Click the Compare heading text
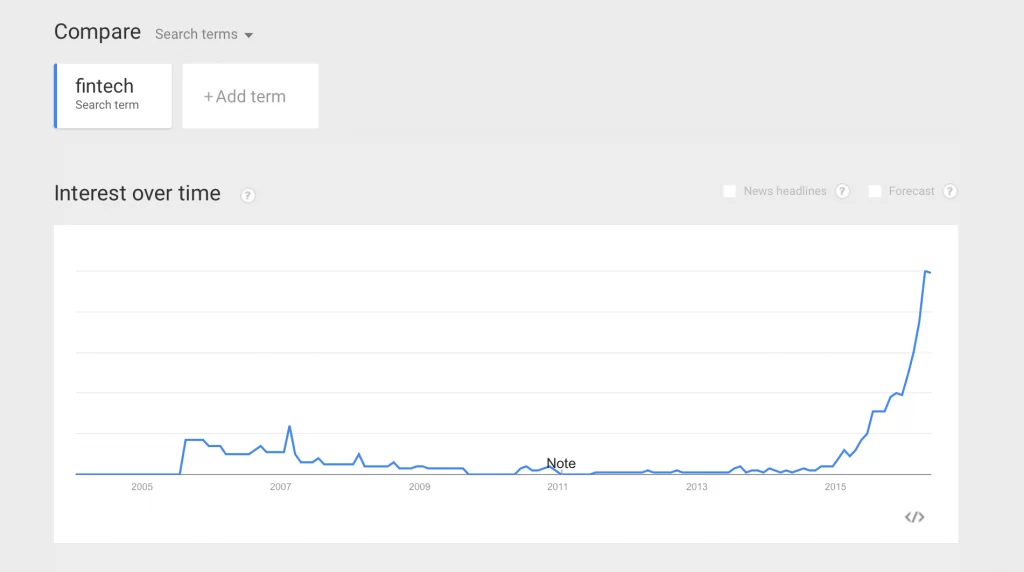Image resolution: width=1024 pixels, height=572 pixels. (x=97, y=32)
